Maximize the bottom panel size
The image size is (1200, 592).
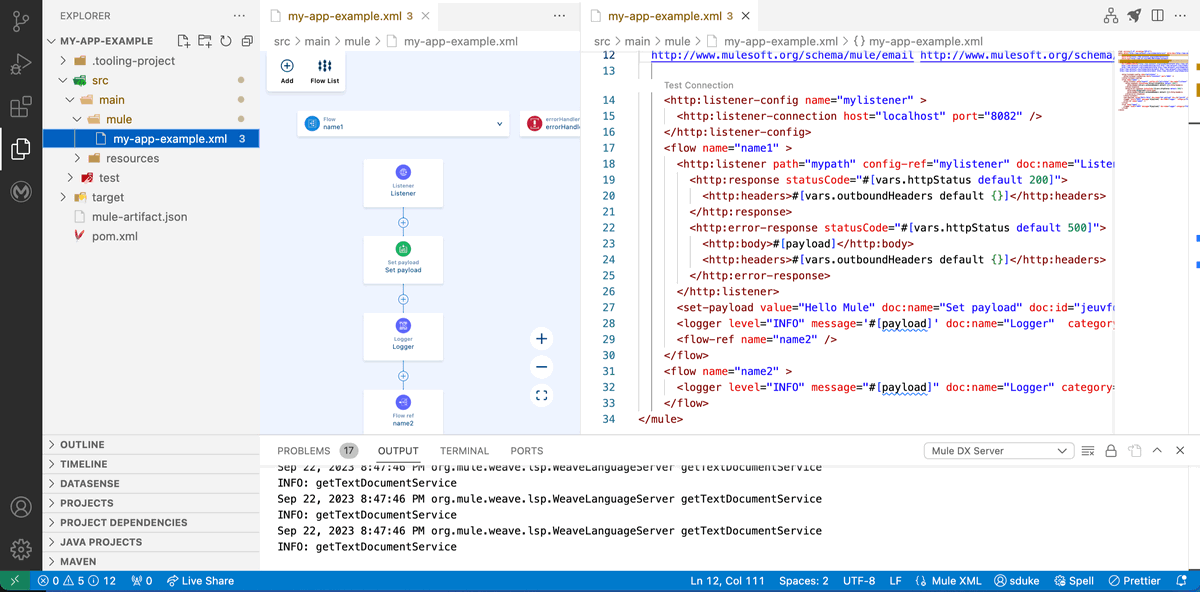point(1158,451)
